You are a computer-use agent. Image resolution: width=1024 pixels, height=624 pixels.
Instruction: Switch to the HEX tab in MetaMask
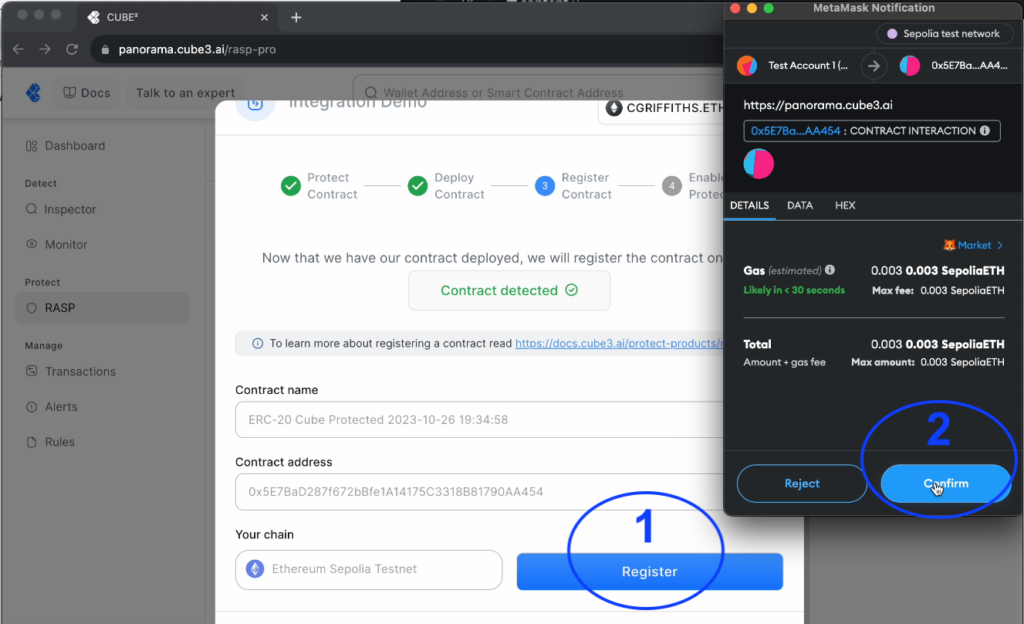845,206
